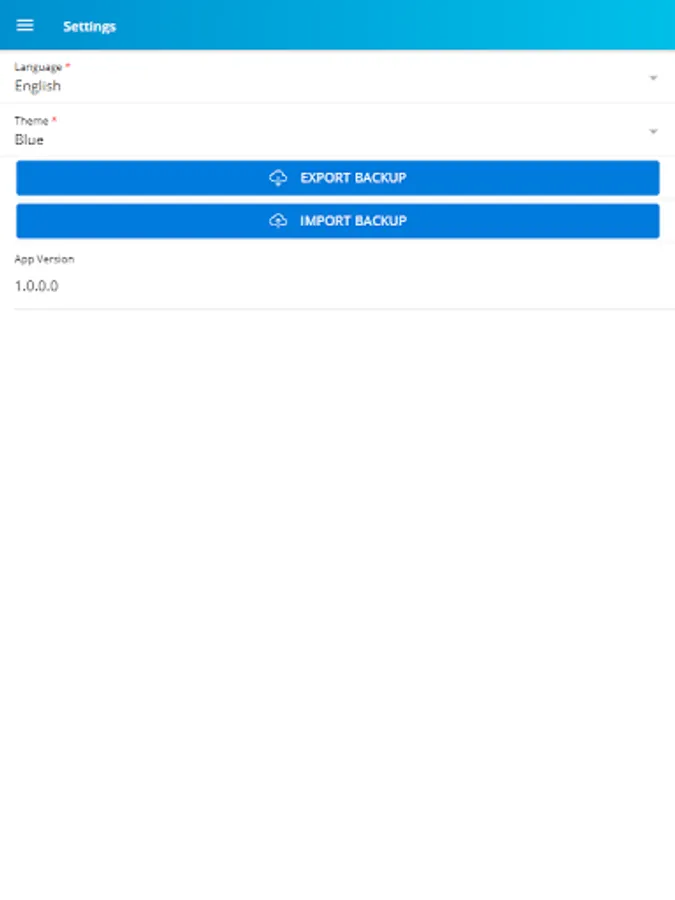Viewport: 675px width, 900px height.
Task: Click the Export Backup button
Action: [338, 178]
